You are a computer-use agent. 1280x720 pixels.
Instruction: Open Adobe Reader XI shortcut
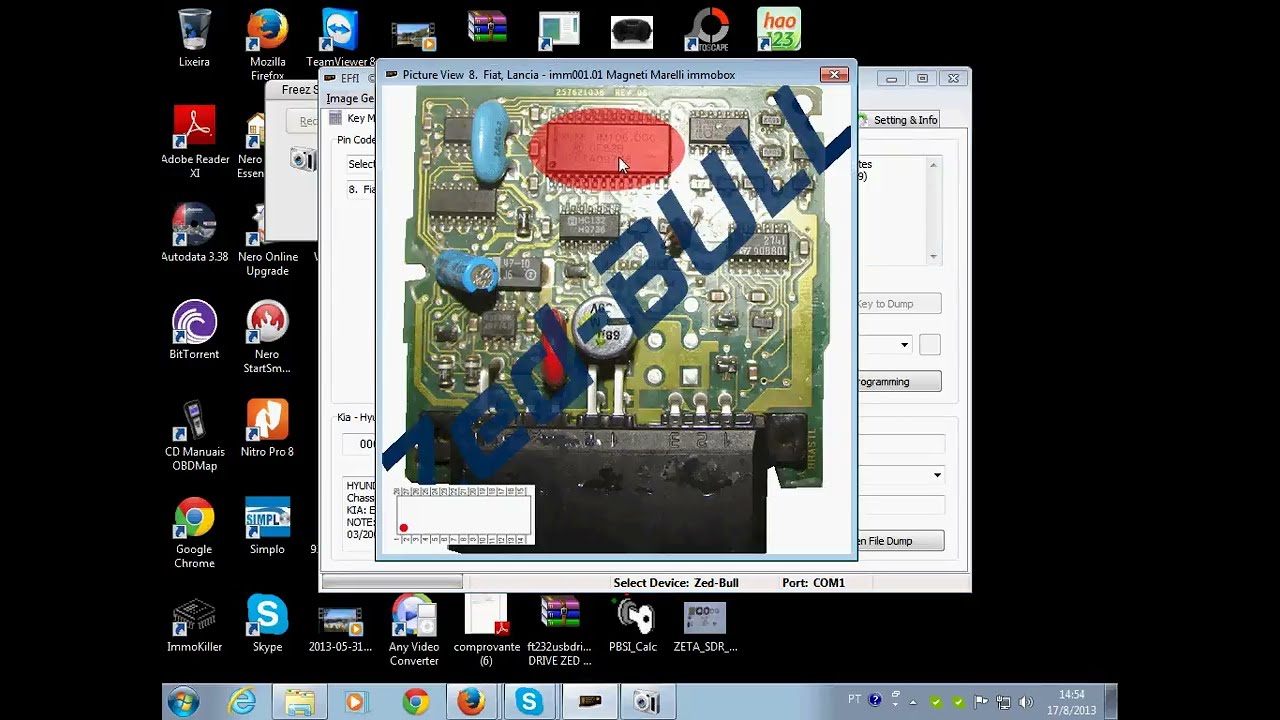click(x=195, y=142)
